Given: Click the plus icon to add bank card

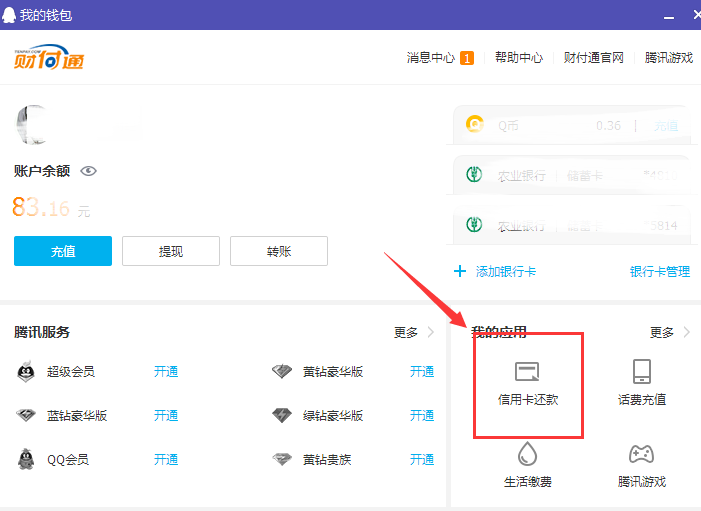Looking at the screenshot, I should coord(460,271).
